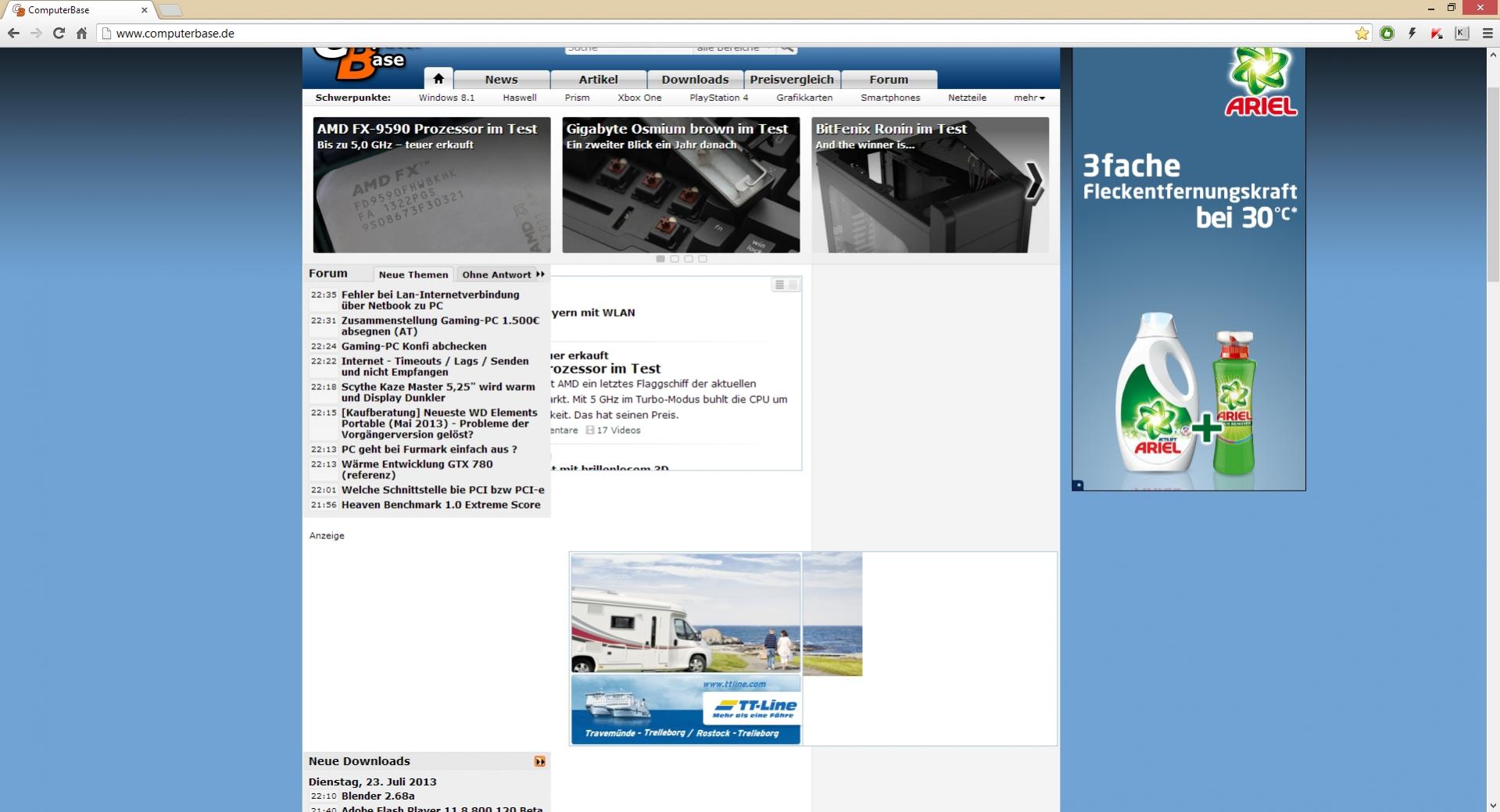Follow the Xbox One topic link
The width and height of the screenshot is (1500, 812).
click(639, 98)
